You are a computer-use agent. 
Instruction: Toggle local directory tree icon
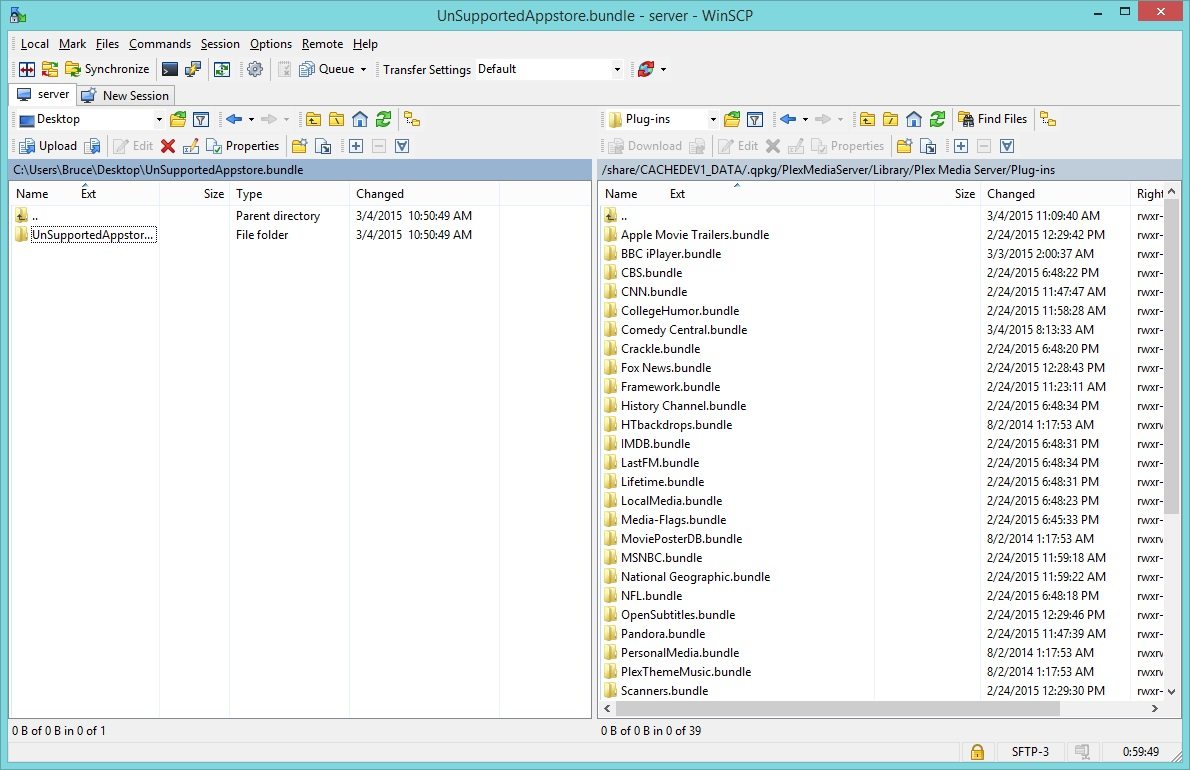pos(412,119)
